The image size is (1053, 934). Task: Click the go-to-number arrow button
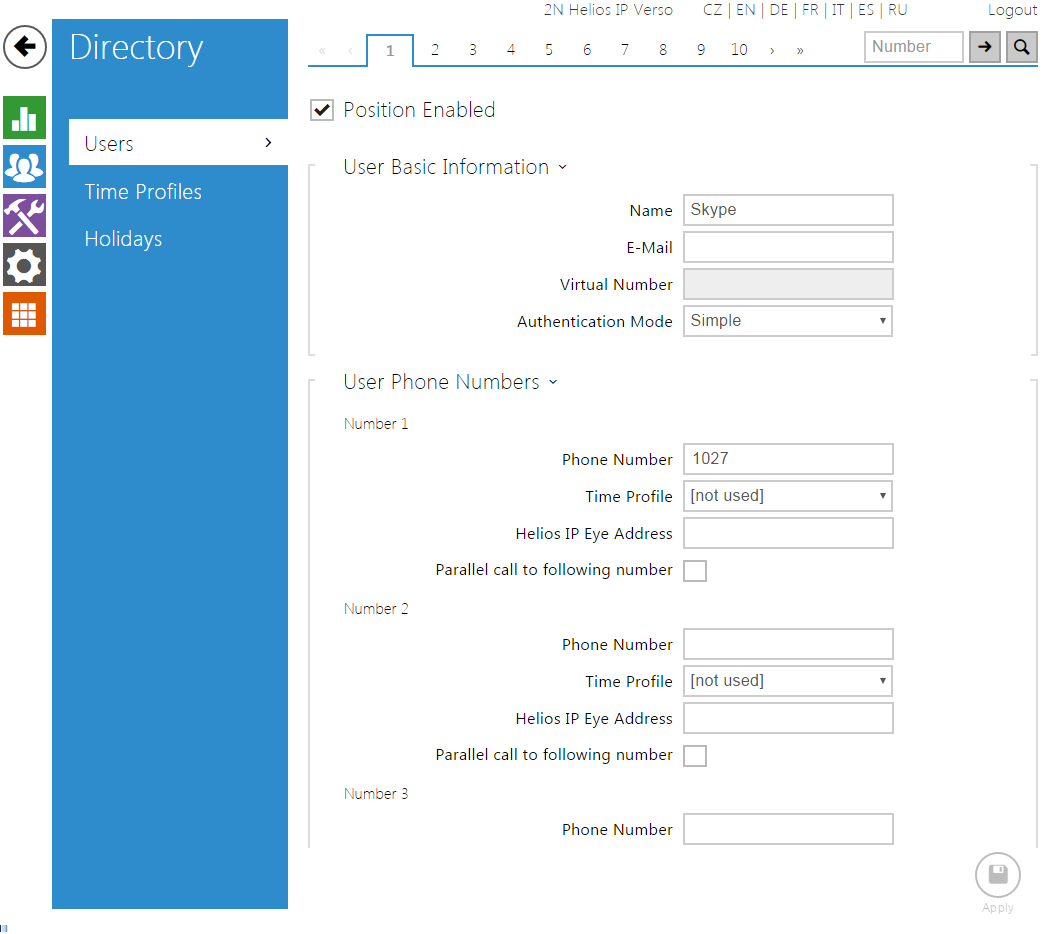pyautogui.click(x=984, y=47)
